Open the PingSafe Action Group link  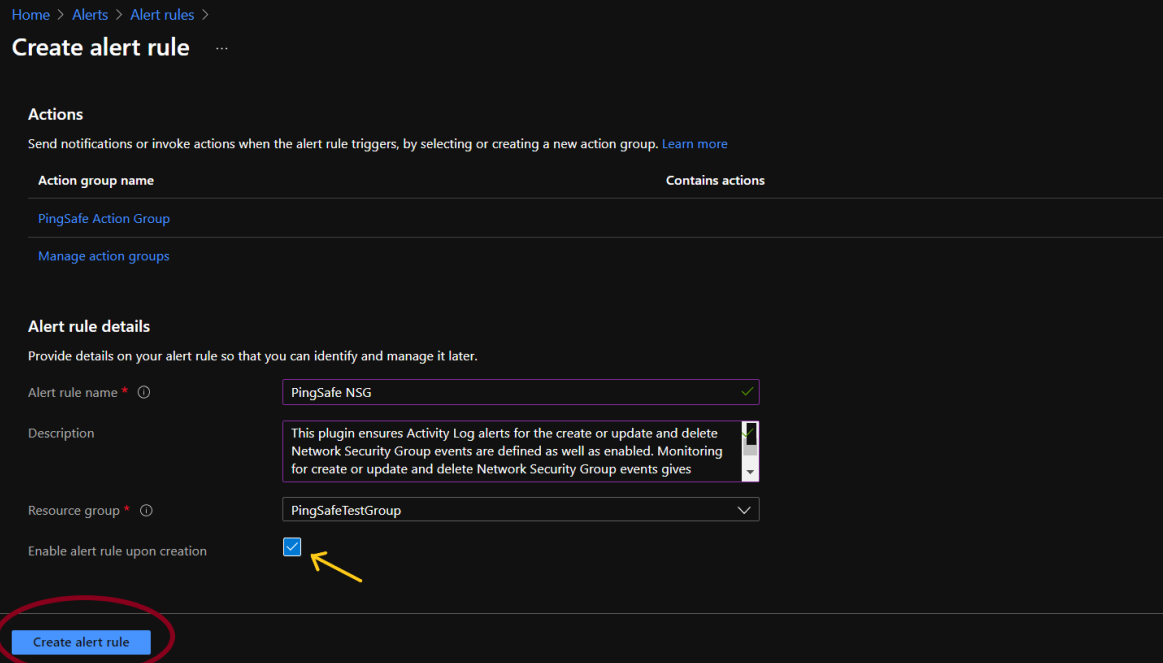pos(104,218)
